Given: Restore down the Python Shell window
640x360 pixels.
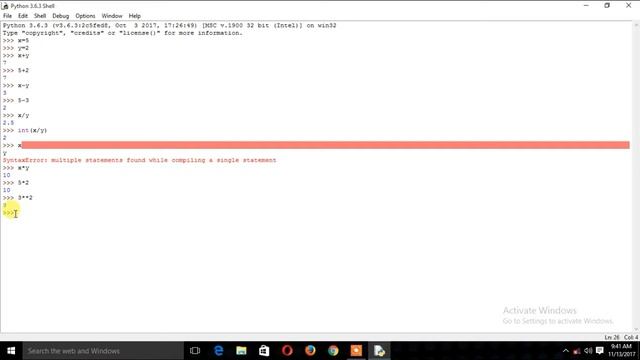Looking at the screenshot, I should click(x=607, y=6).
